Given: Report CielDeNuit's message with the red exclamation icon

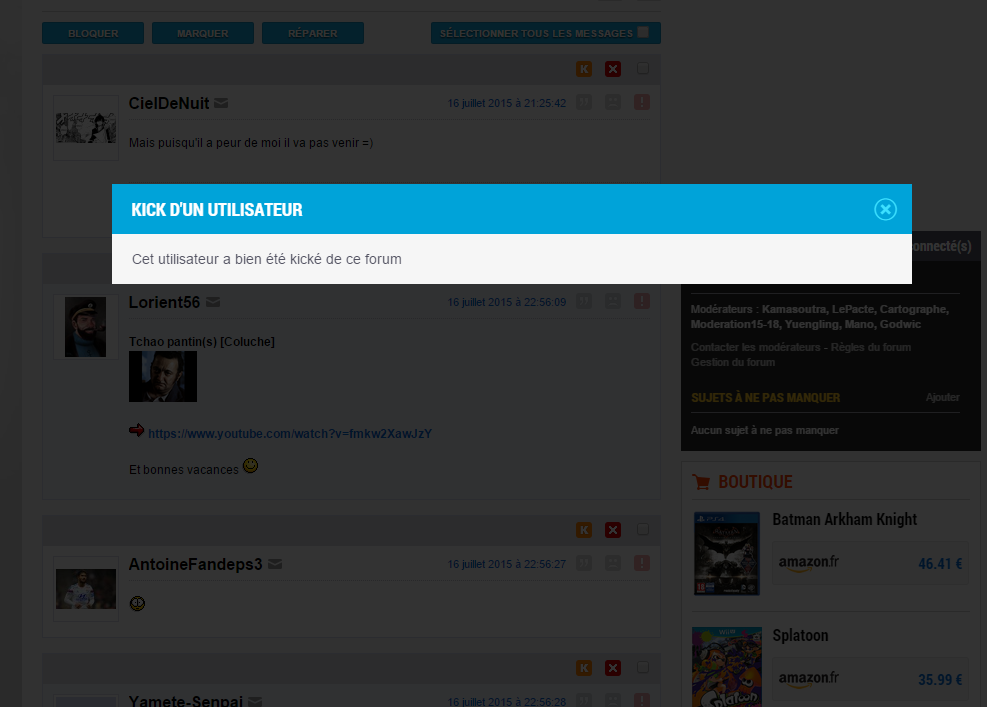Looking at the screenshot, I should click(642, 102).
